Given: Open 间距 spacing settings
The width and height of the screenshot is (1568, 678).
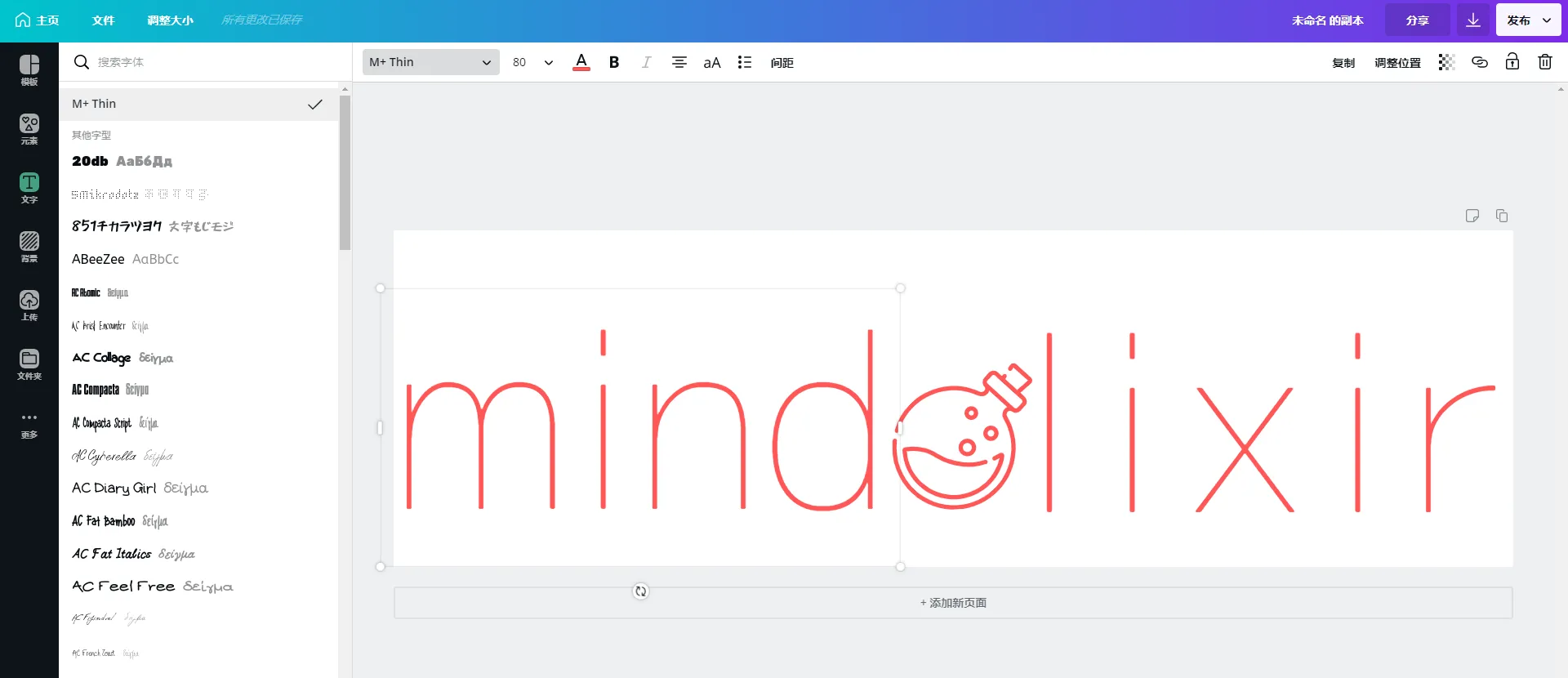Looking at the screenshot, I should click(x=782, y=63).
